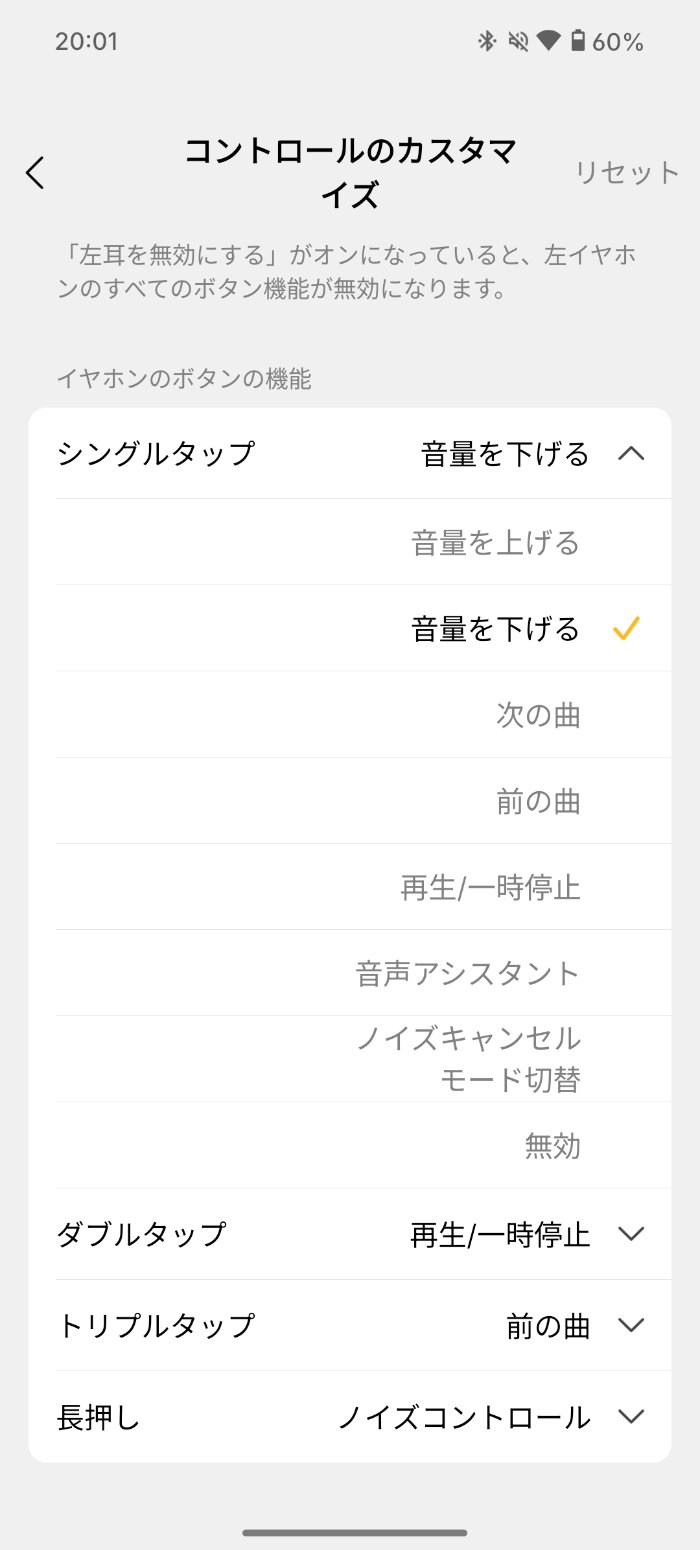Collapse the シングルタップ options list
Viewport: 700px width, 1550px height.
631,453
